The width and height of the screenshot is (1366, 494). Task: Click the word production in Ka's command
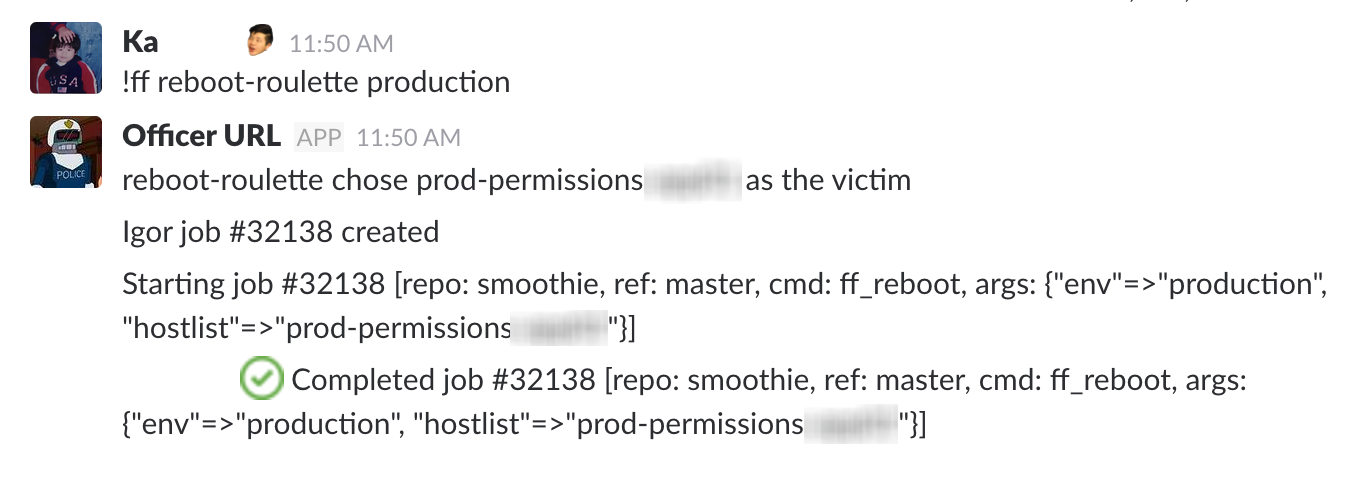click(x=438, y=81)
